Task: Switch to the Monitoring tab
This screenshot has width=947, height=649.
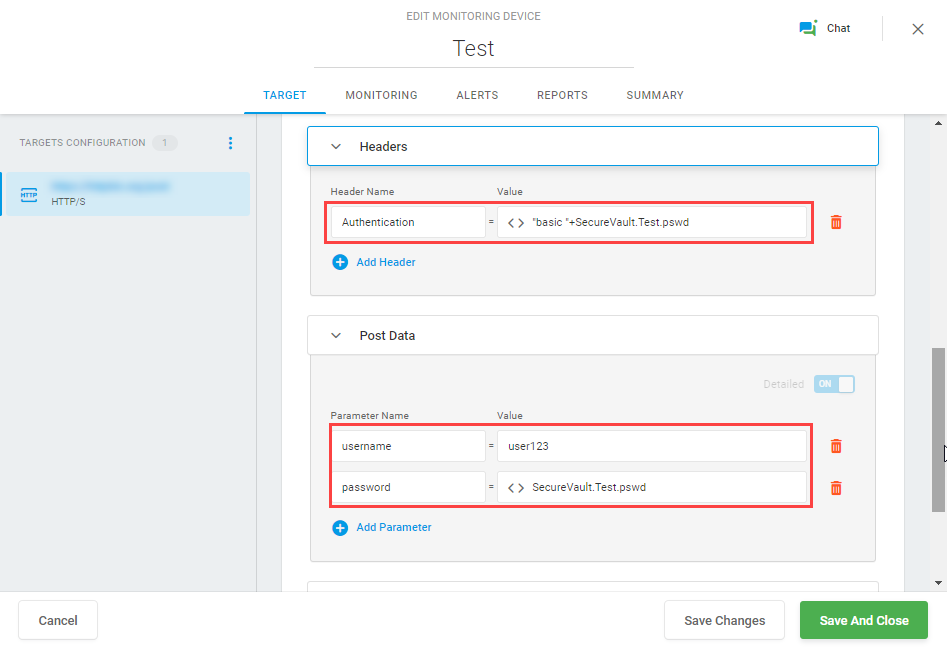Action: pyautogui.click(x=381, y=95)
